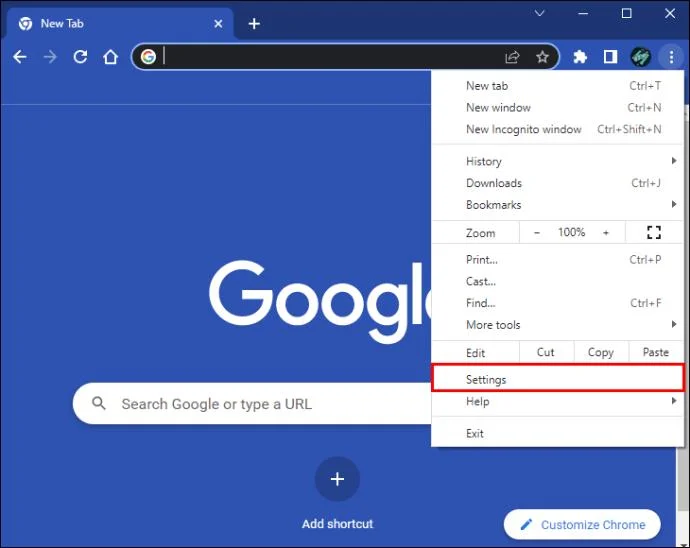Viewport: 690px width, 548px height.
Task: Expand the History submenu
Action: pos(558,161)
